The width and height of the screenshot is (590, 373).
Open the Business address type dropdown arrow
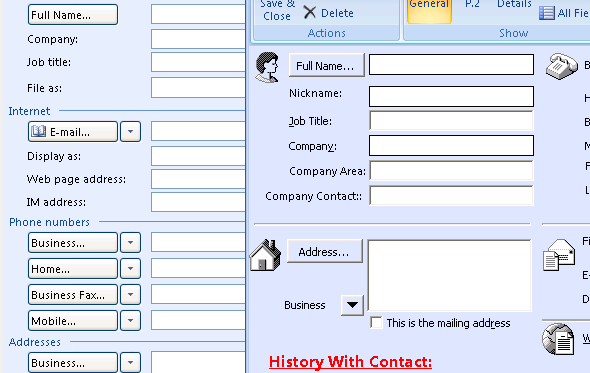[x=352, y=305]
